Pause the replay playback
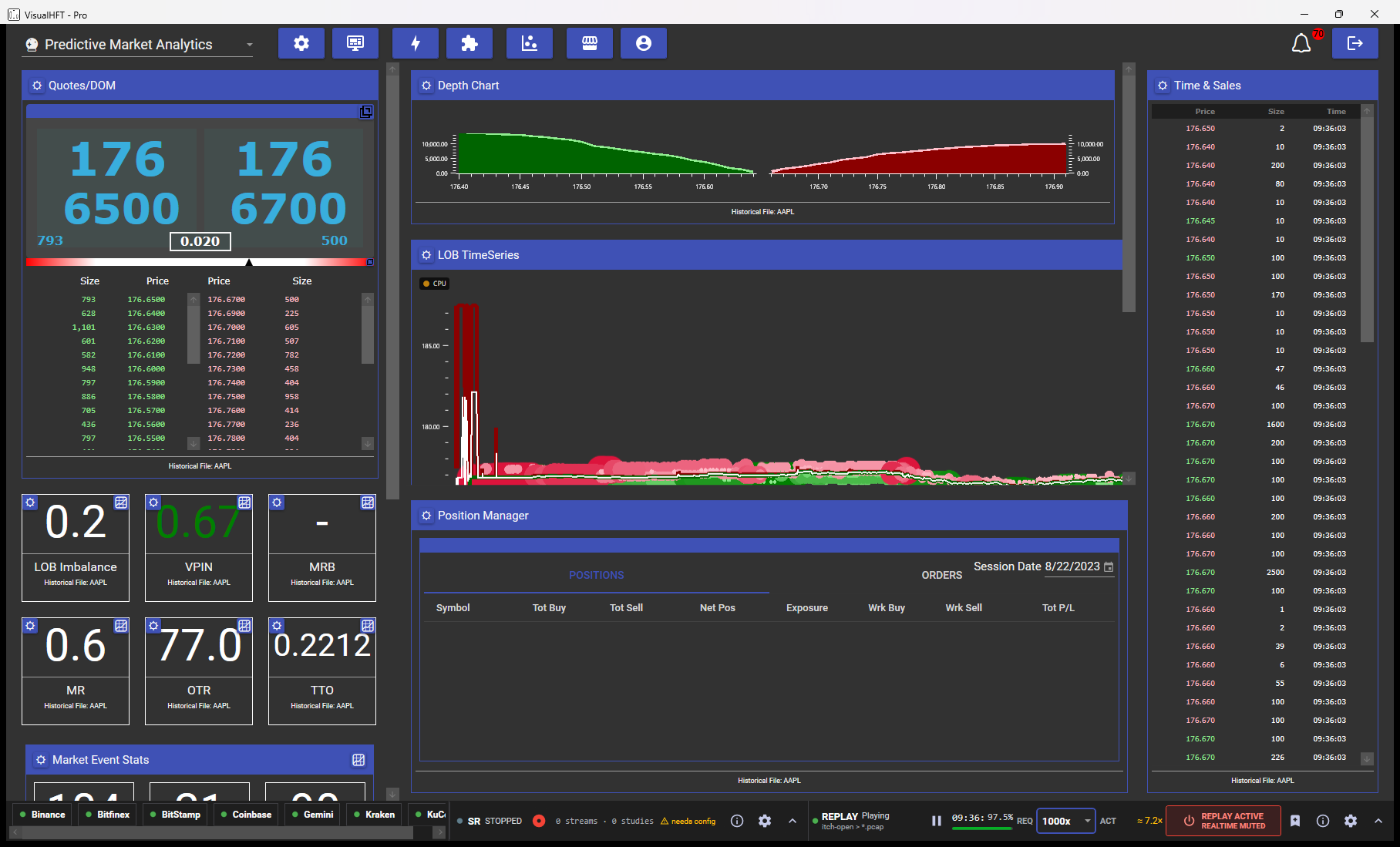Screen dimensions: 1400x847 tap(937, 821)
